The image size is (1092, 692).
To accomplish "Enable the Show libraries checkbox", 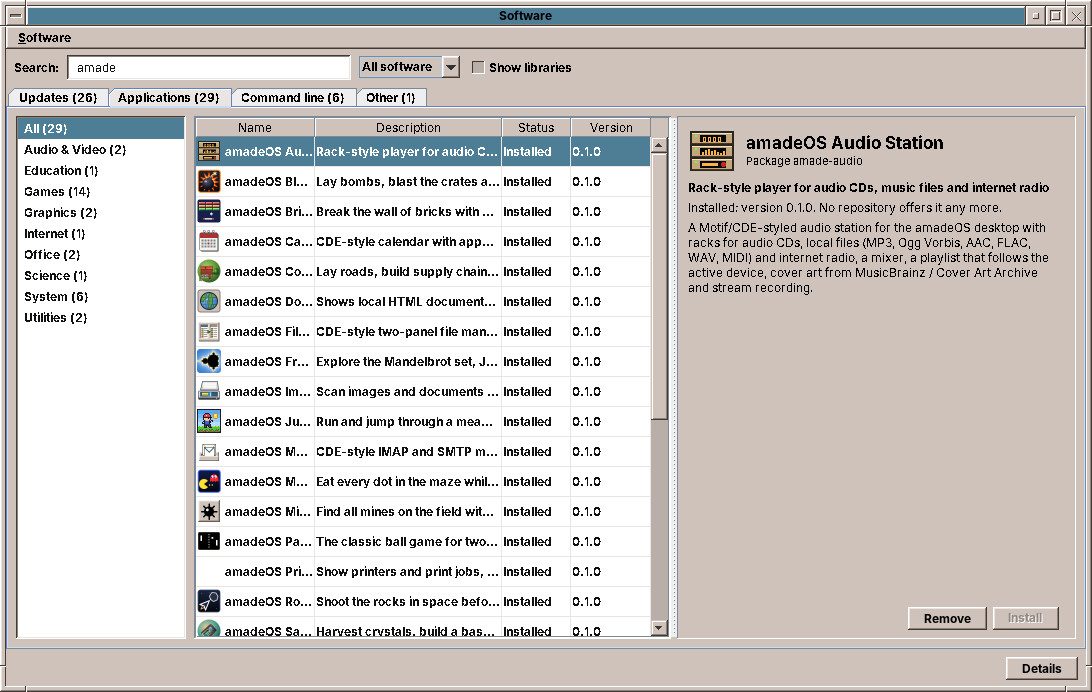I will [x=478, y=67].
